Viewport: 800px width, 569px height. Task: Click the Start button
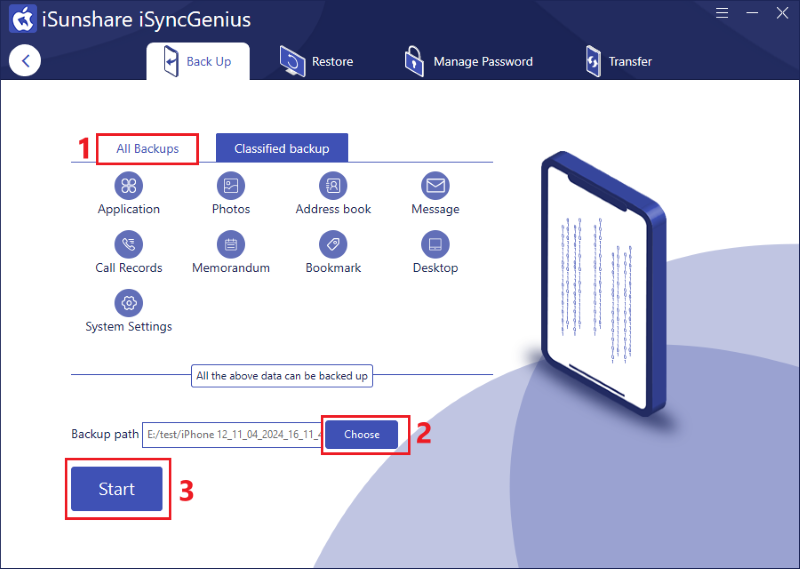(x=117, y=488)
